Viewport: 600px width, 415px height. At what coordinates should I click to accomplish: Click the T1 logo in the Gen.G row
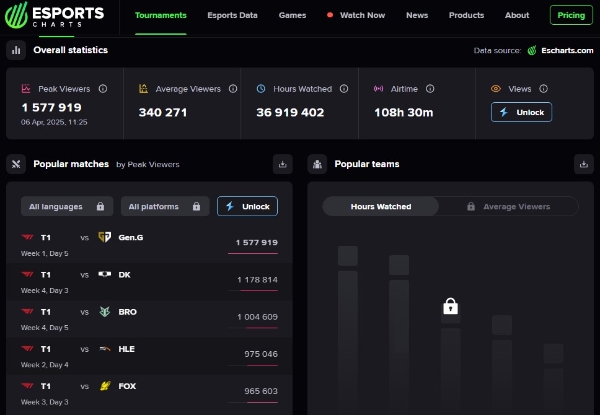point(28,237)
